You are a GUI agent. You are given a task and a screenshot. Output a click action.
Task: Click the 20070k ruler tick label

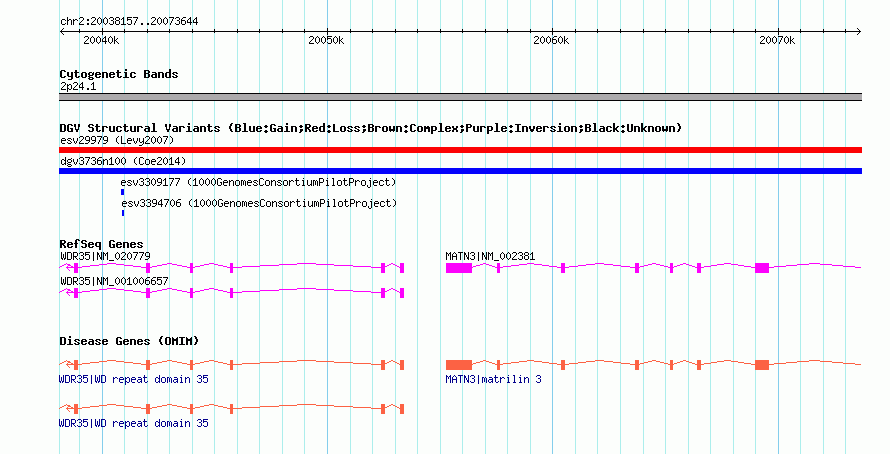coord(777,40)
